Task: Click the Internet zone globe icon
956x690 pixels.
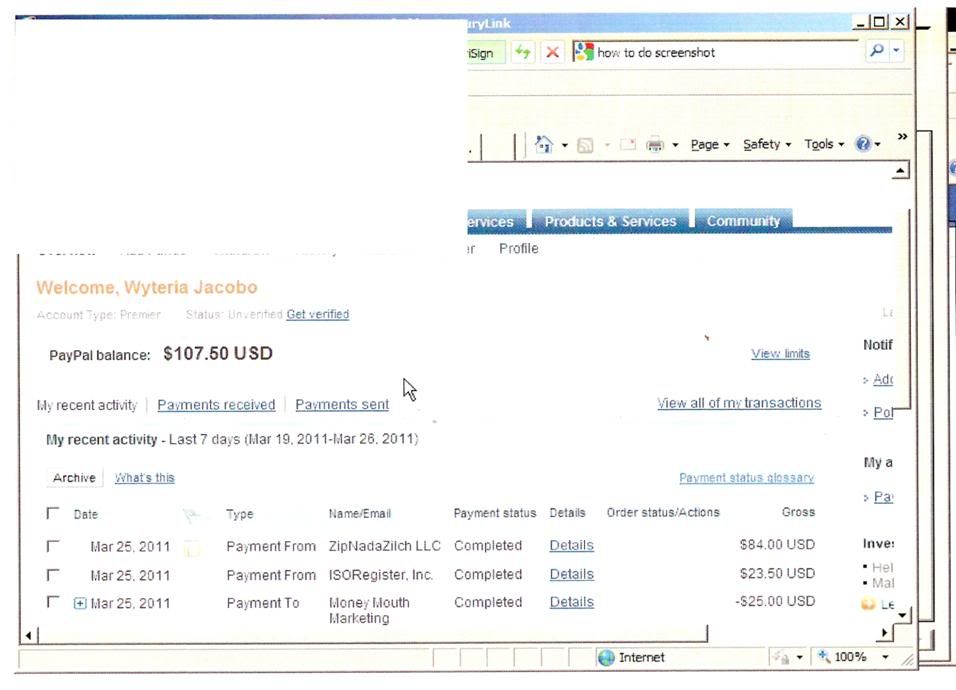Action: [606, 658]
